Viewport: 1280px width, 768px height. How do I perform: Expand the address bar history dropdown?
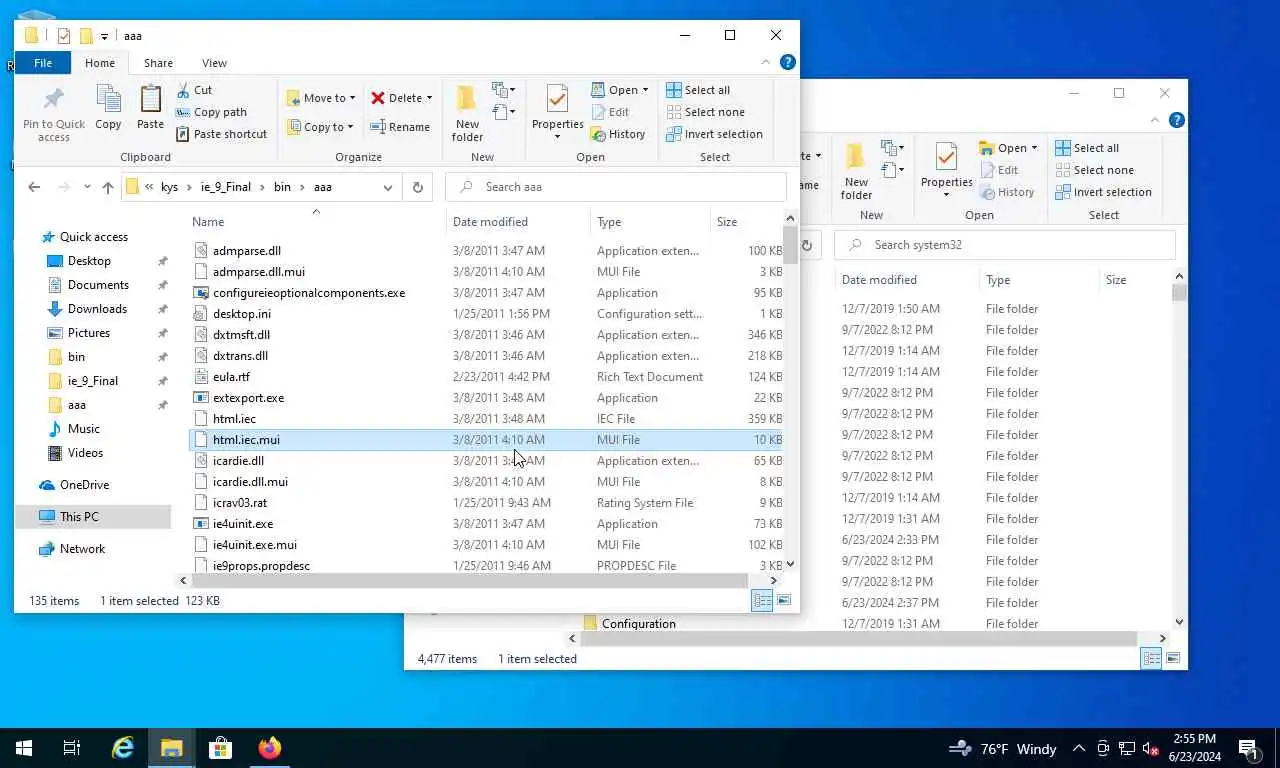click(x=388, y=187)
